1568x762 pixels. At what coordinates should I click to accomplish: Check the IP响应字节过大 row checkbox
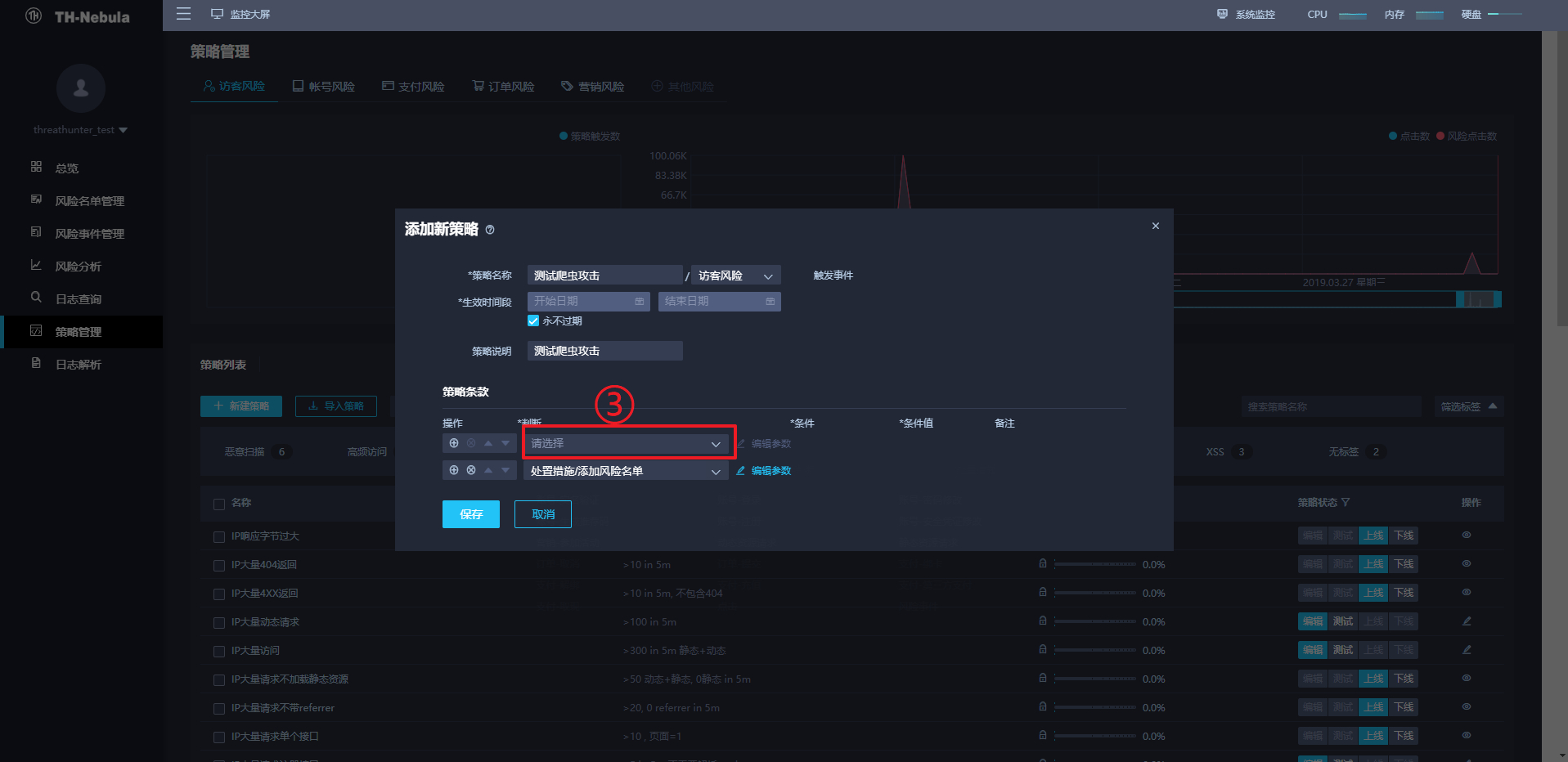pyautogui.click(x=218, y=537)
